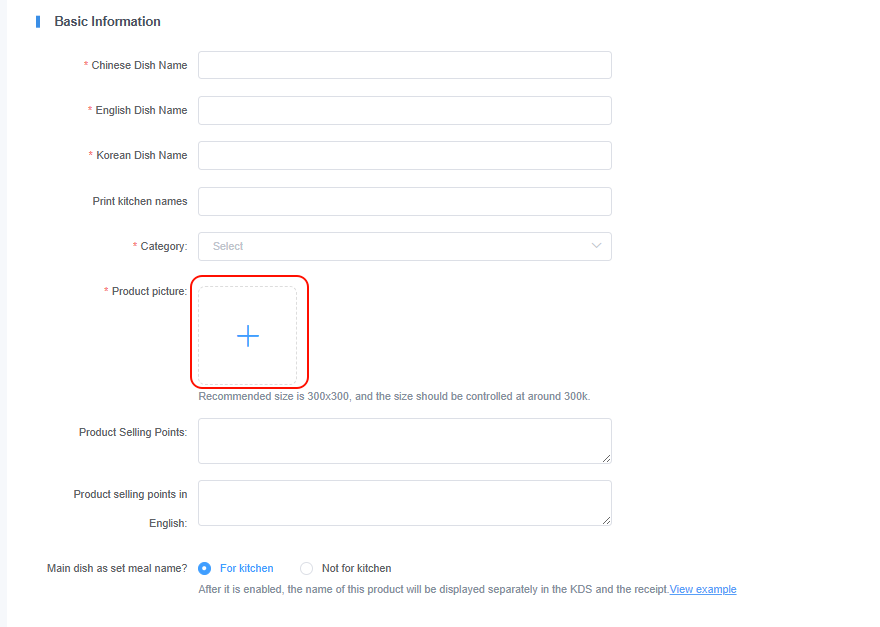Open the 'View example' link
Viewport: 880px width, 627px height.
click(x=703, y=589)
